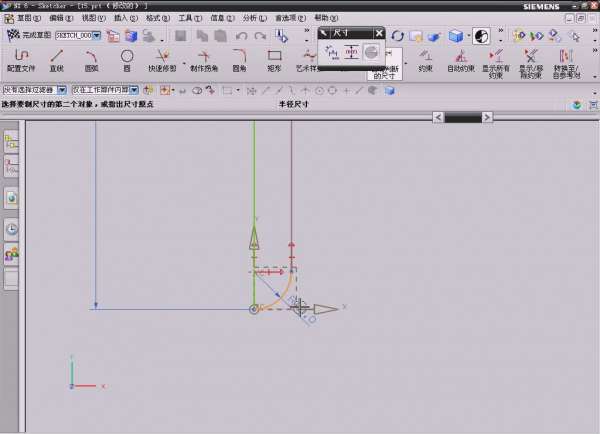
Task: Toggle Show All Constraints (显示所有约束)
Action: click(x=494, y=59)
